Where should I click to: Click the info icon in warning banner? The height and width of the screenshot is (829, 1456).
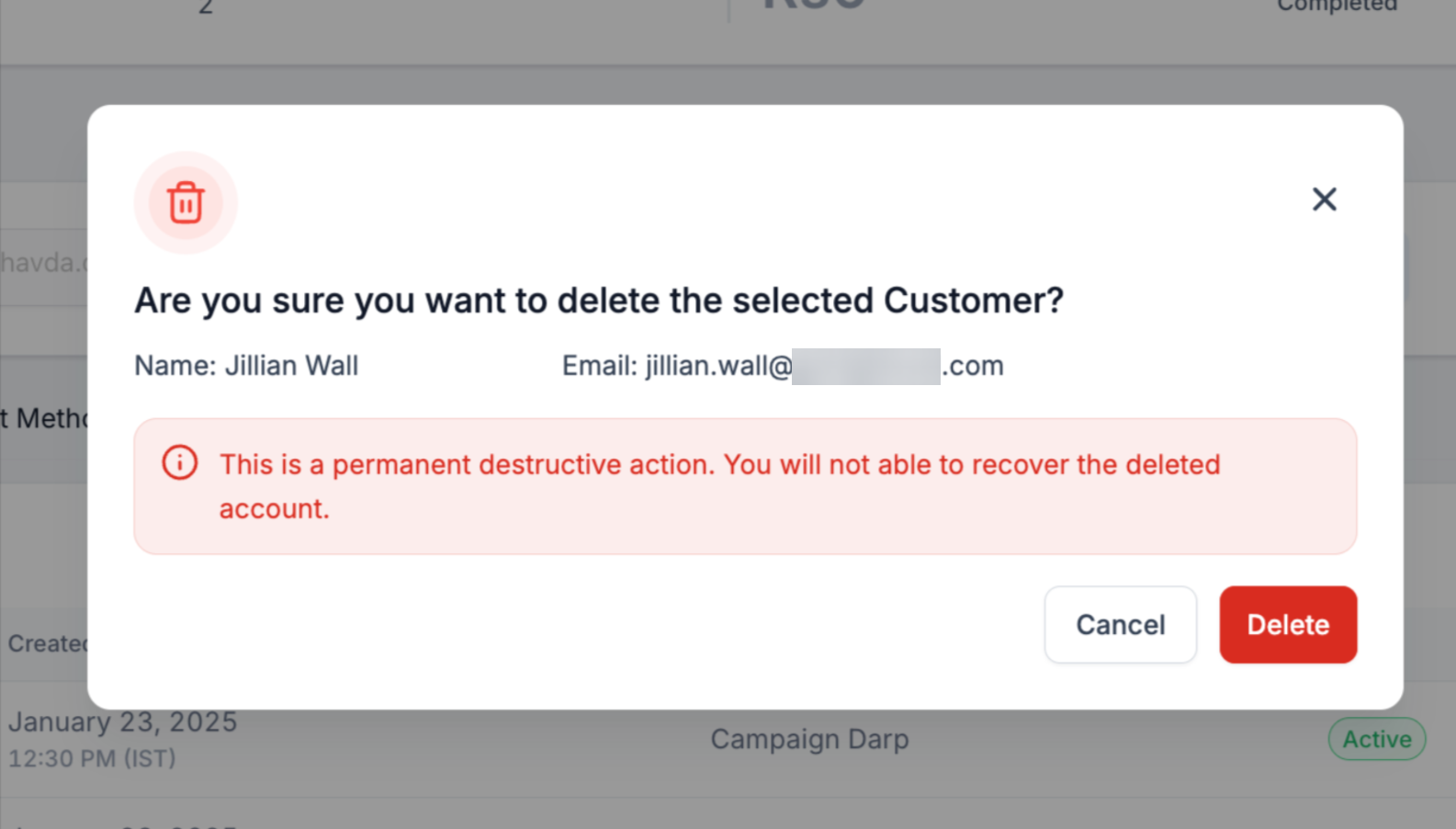(x=180, y=462)
